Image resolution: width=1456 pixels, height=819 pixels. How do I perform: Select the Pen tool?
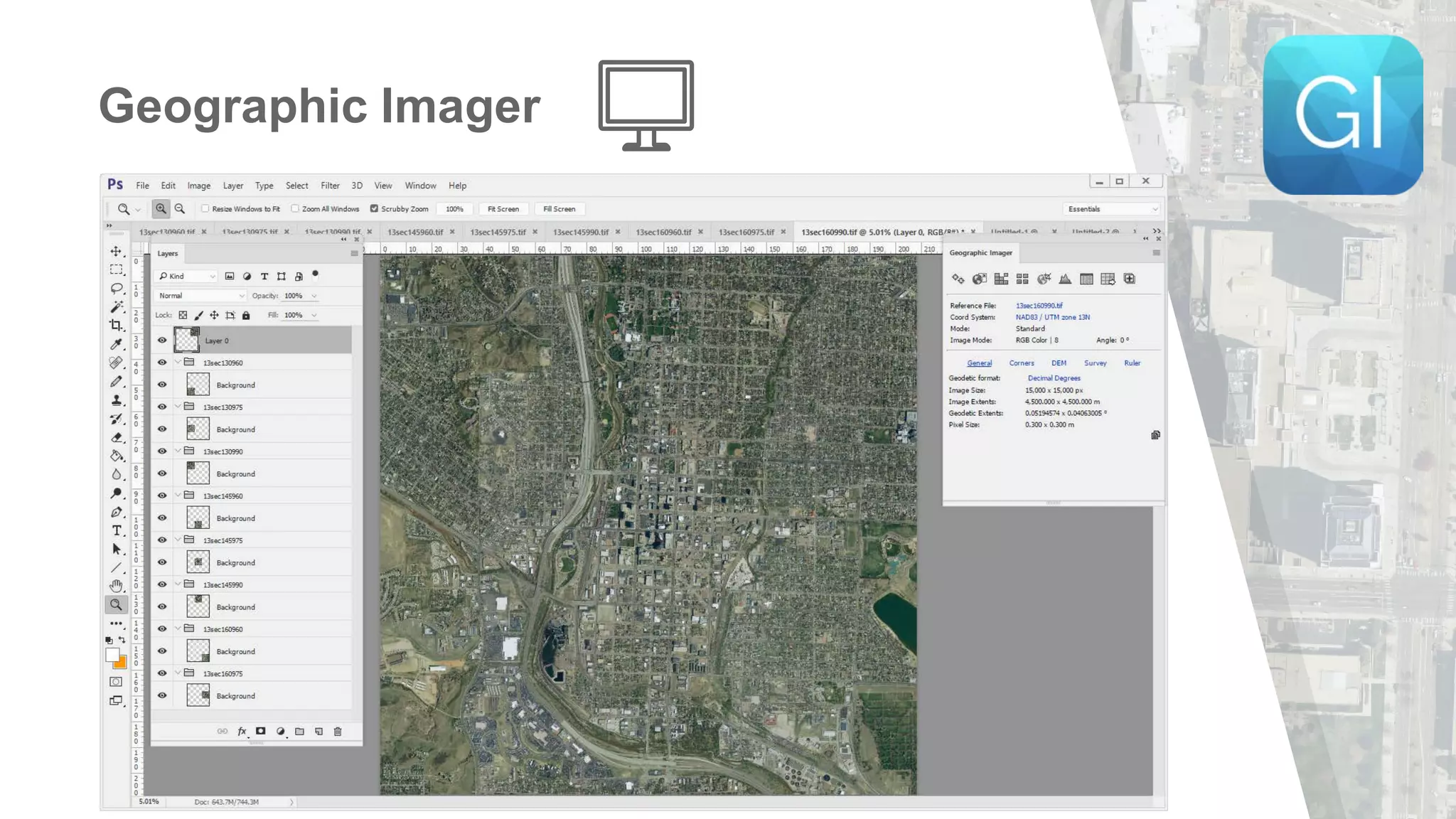pos(116,513)
